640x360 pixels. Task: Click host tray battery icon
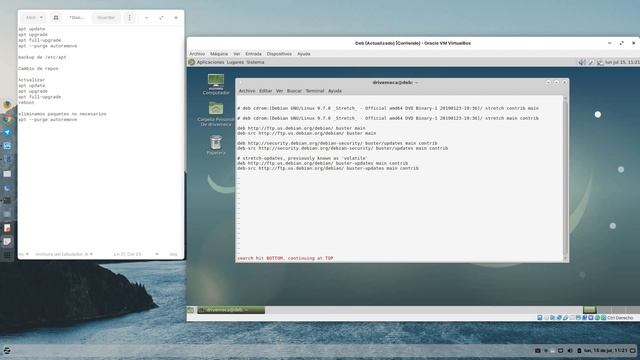click(579, 351)
